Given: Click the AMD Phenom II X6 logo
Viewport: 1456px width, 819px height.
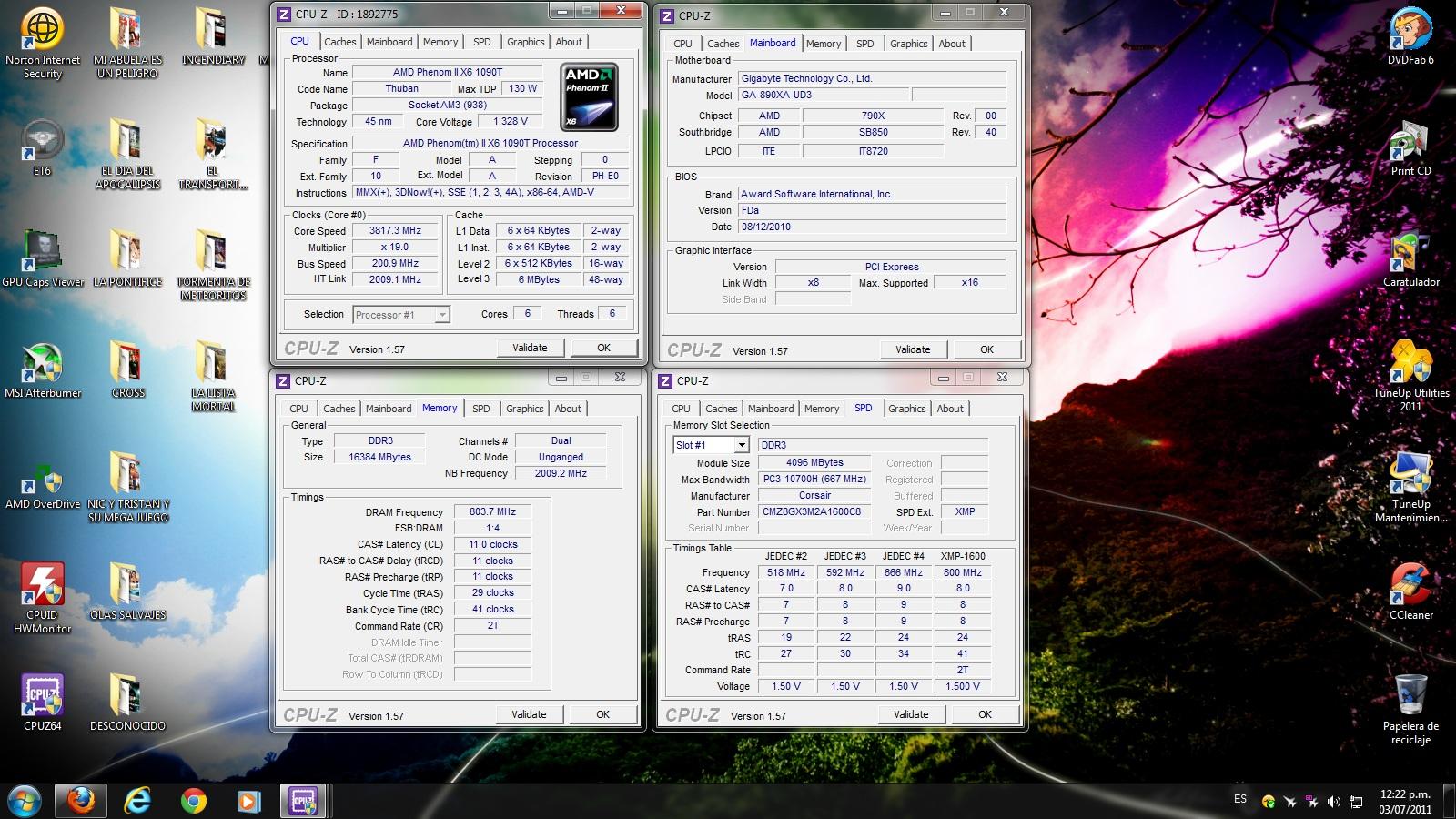Looking at the screenshot, I should (x=590, y=97).
